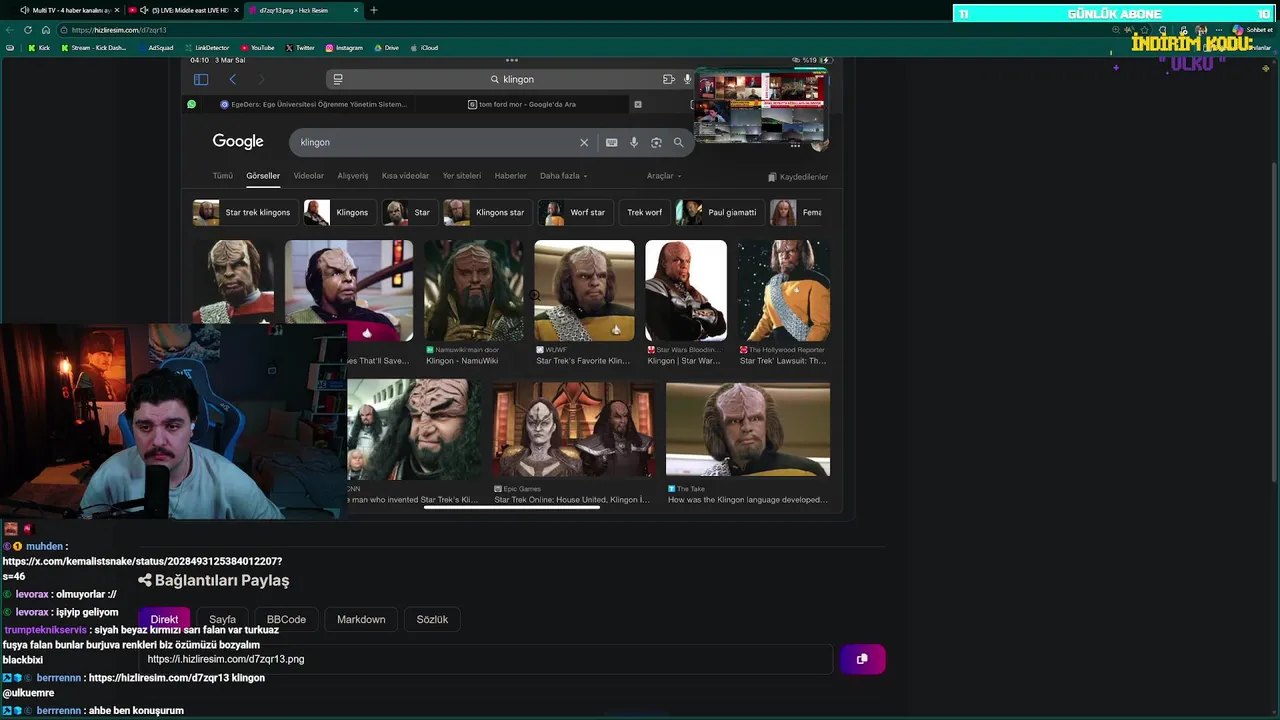Open the Kick bookmark
This screenshot has height=720, width=1280.
39,48
